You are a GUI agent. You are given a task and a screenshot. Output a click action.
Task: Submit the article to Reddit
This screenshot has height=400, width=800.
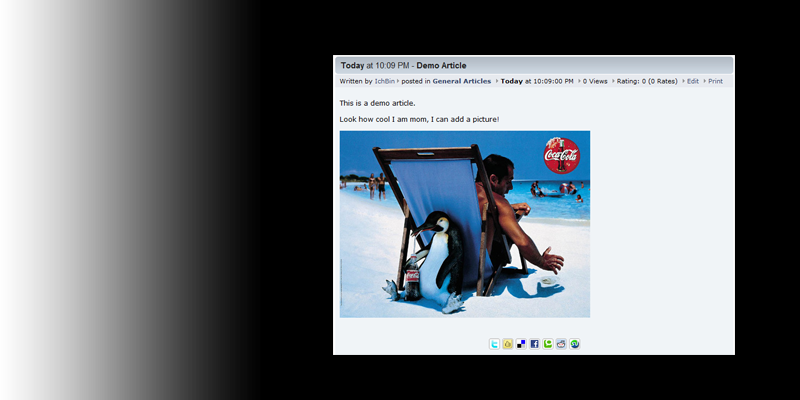tap(561, 344)
